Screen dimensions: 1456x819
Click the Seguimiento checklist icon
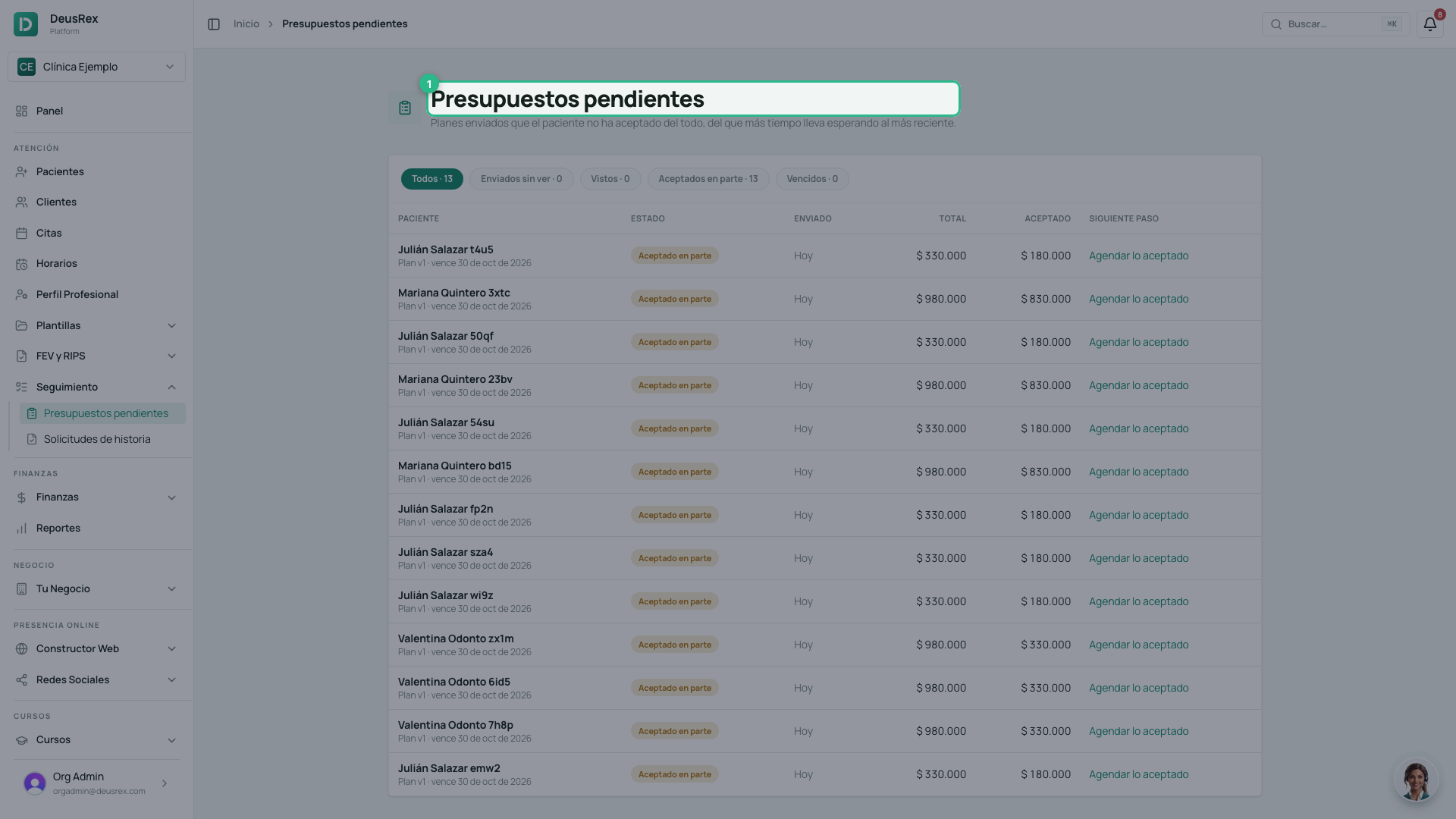pyautogui.click(x=21, y=388)
